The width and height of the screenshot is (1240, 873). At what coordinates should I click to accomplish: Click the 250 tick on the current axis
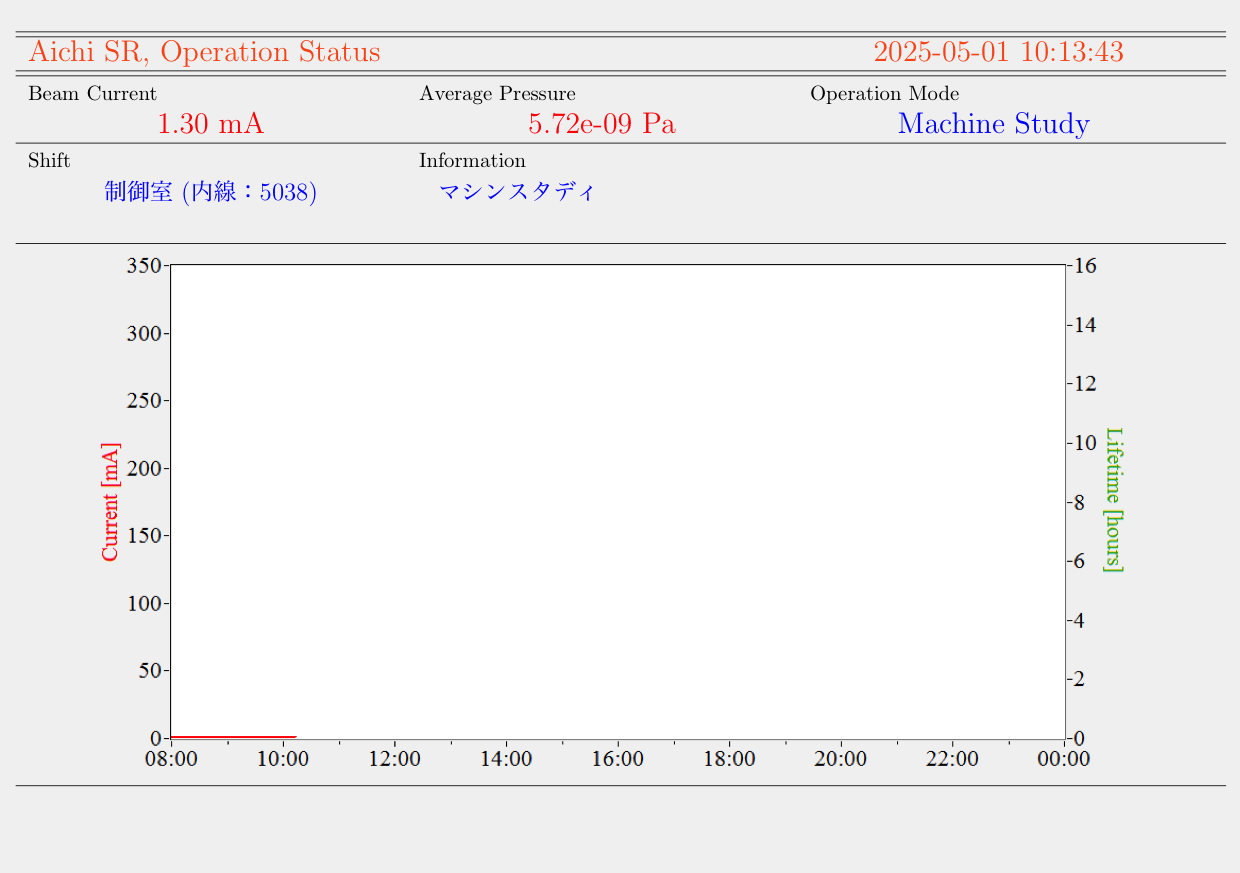coord(144,401)
